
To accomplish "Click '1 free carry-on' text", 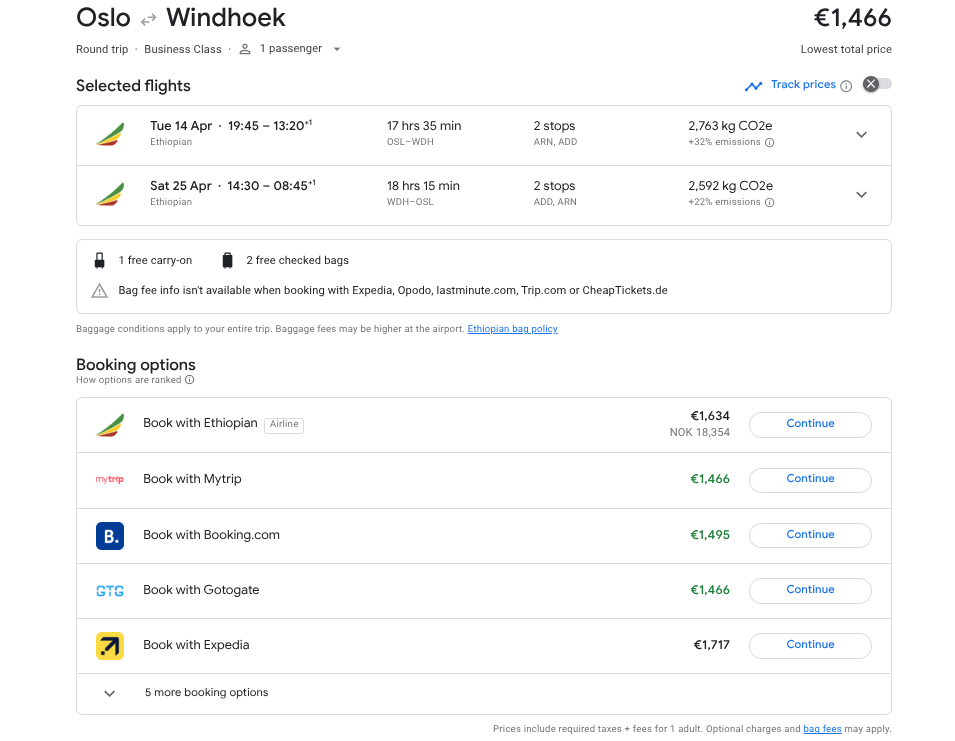I will coord(155,261).
